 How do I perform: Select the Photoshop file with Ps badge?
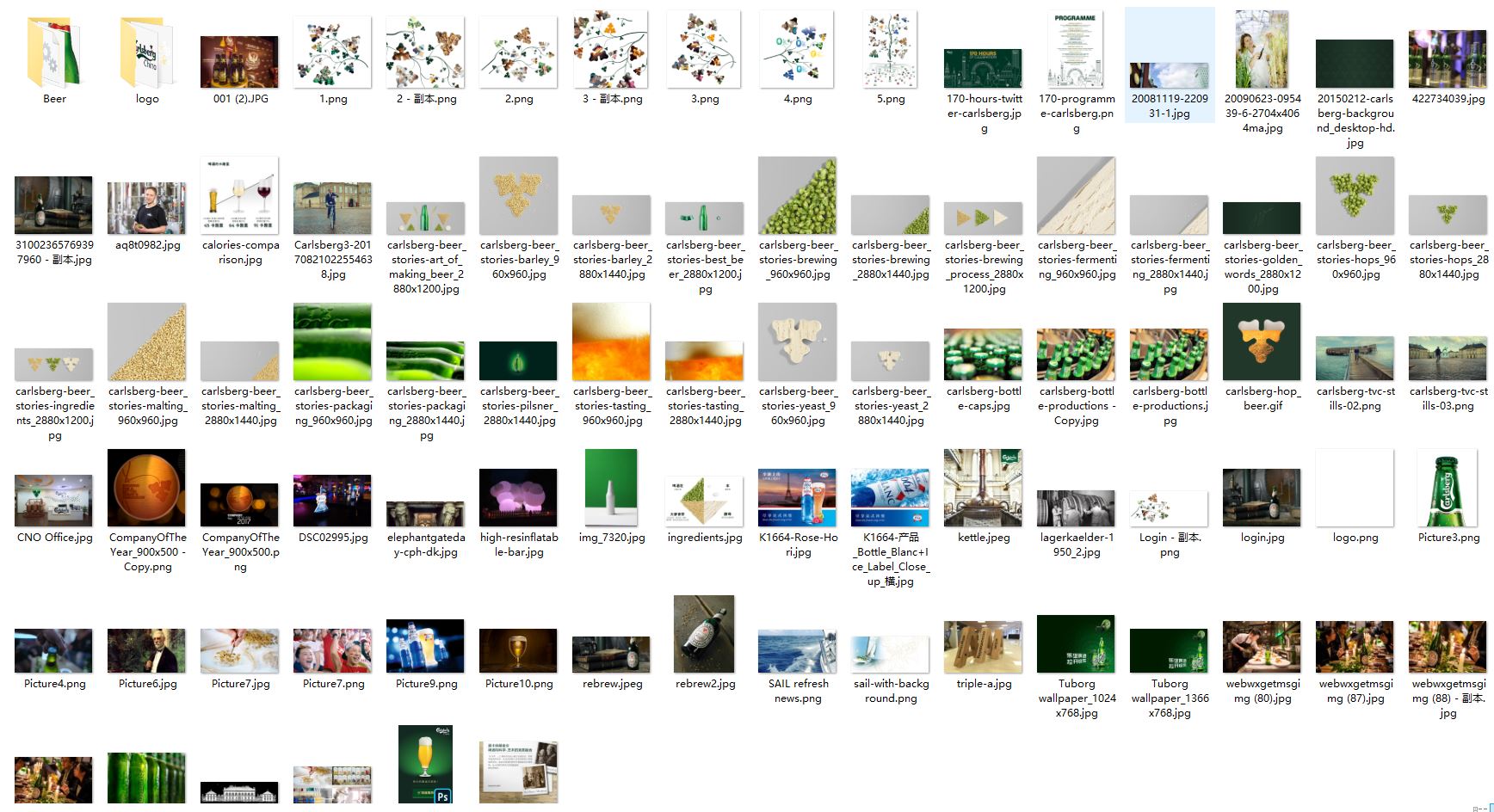click(425, 764)
